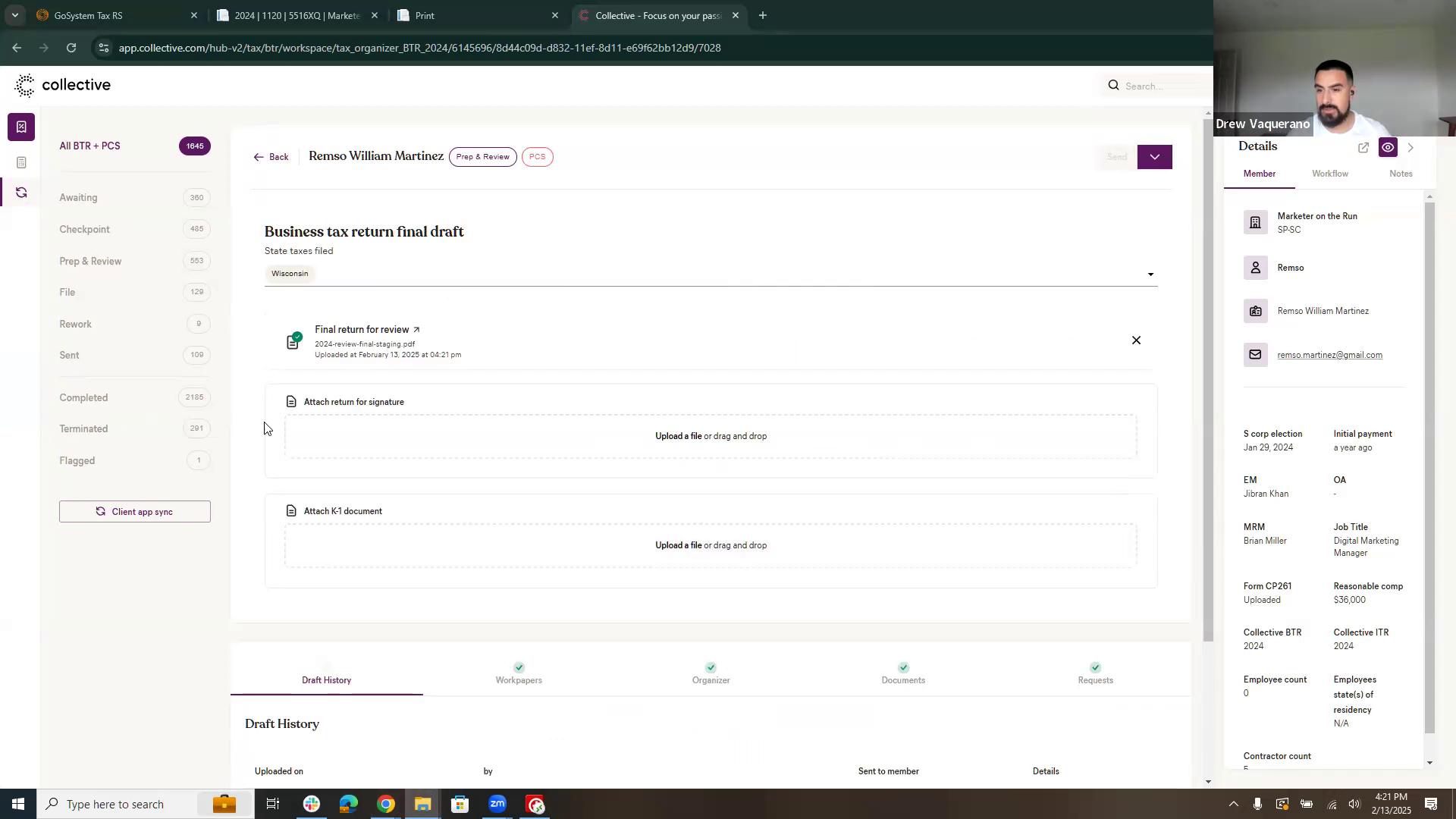Screen dimensions: 1456x819
Task: Click the business building icon for Marketer on the Run
Action: pyautogui.click(x=1255, y=223)
